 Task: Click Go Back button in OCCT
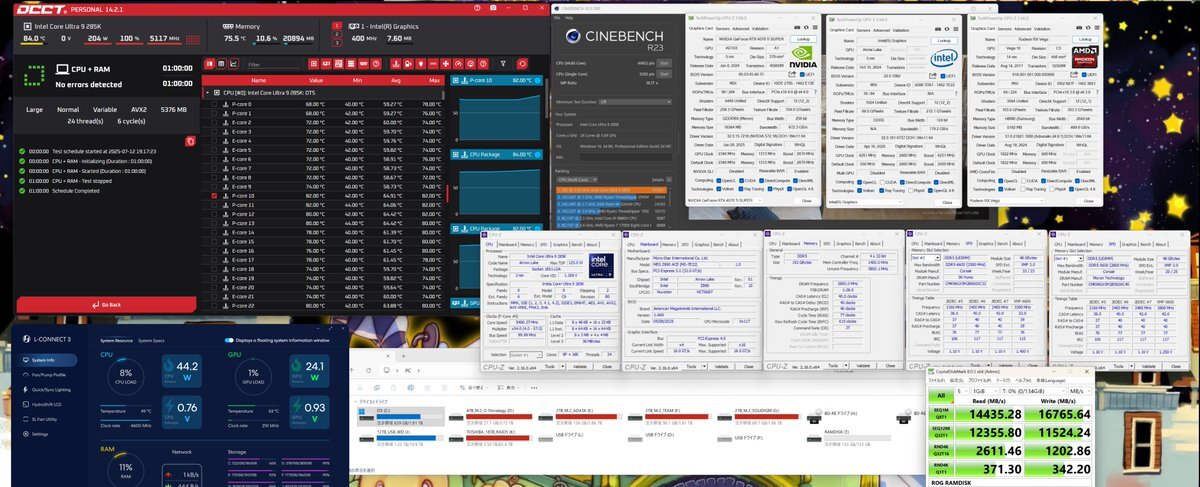[107, 304]
